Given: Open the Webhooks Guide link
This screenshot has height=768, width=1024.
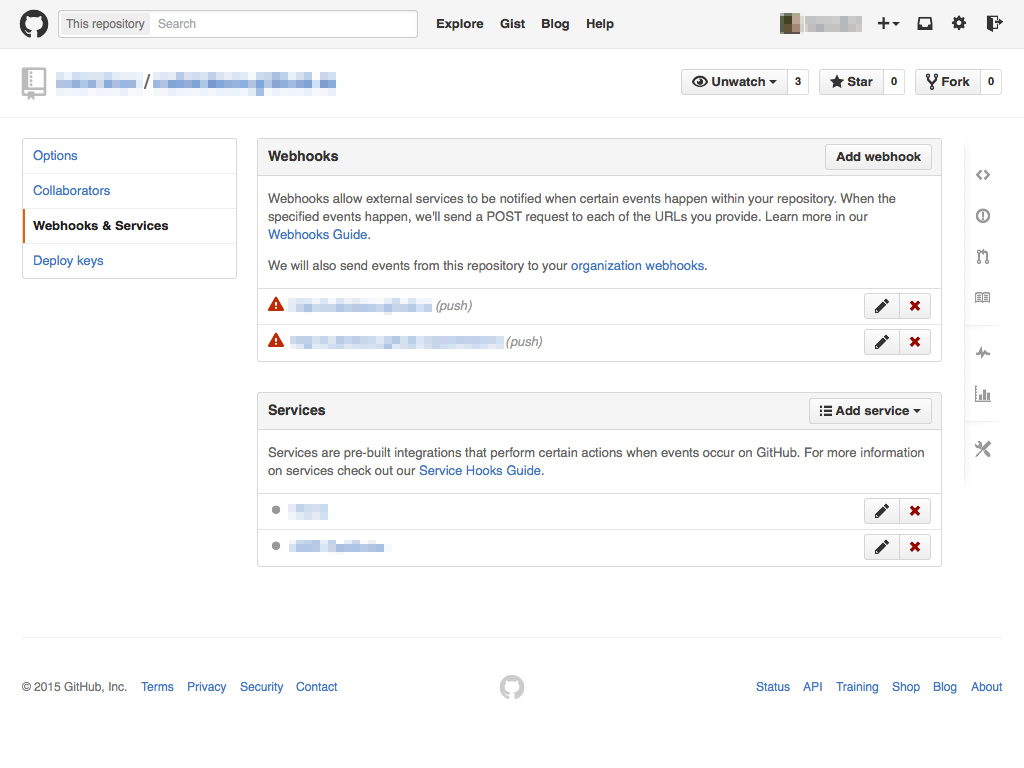Looking at the screenshot, I should click(x=317, y=234).
